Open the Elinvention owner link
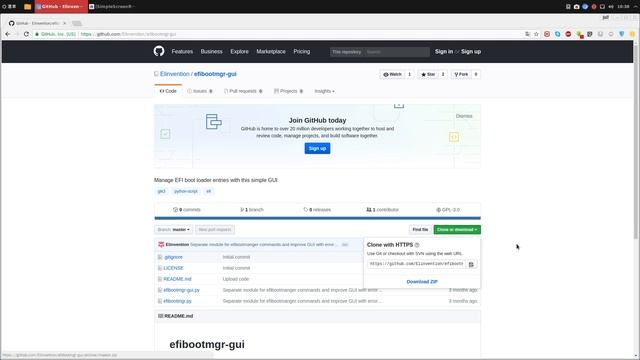The image size is (640, 360). pyautogui.click(x=175, y=74)
